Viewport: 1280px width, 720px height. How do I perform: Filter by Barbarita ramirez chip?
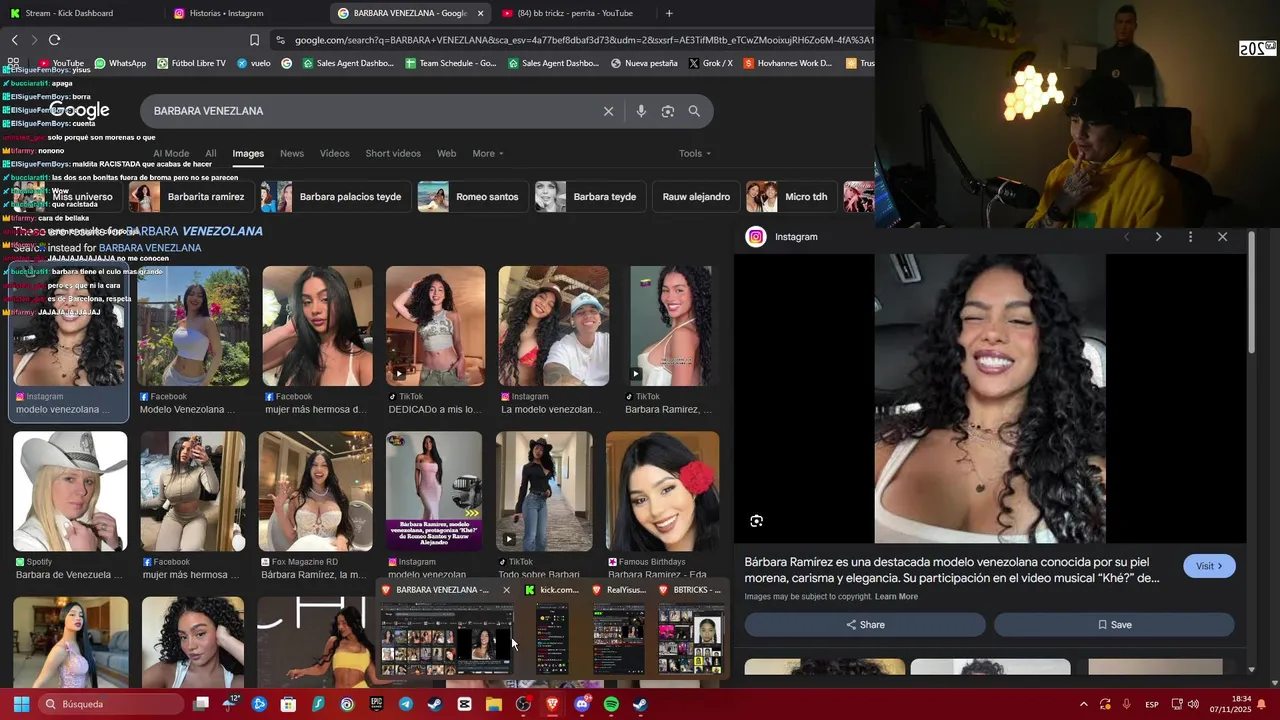coord(190,197)
